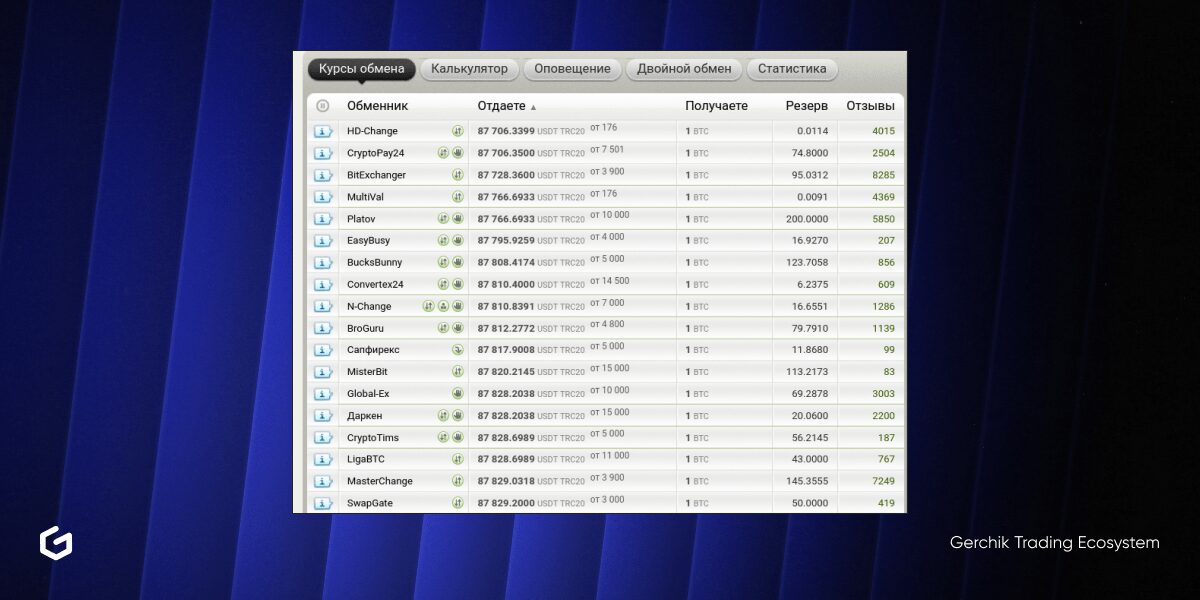The height and width of the screenshot is (600, 1200).
Task: Open info icon for N-Change
Action: pyautogui.click(x=322, y=307)
